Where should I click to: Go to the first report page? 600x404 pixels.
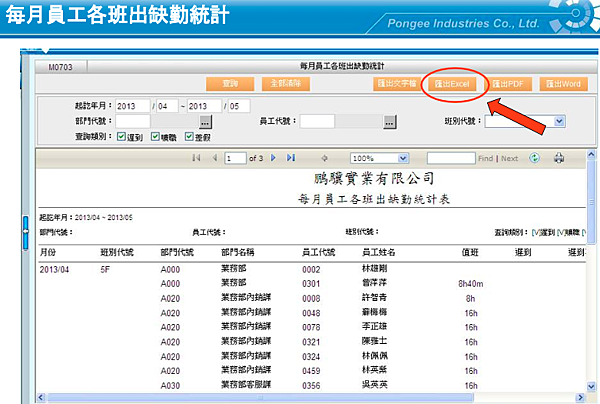(x=197, y=158)
